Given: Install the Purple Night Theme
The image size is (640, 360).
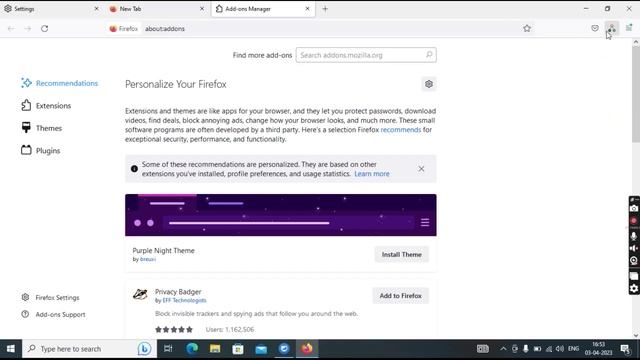Looking at the screenshot, I should coord(402,254).
